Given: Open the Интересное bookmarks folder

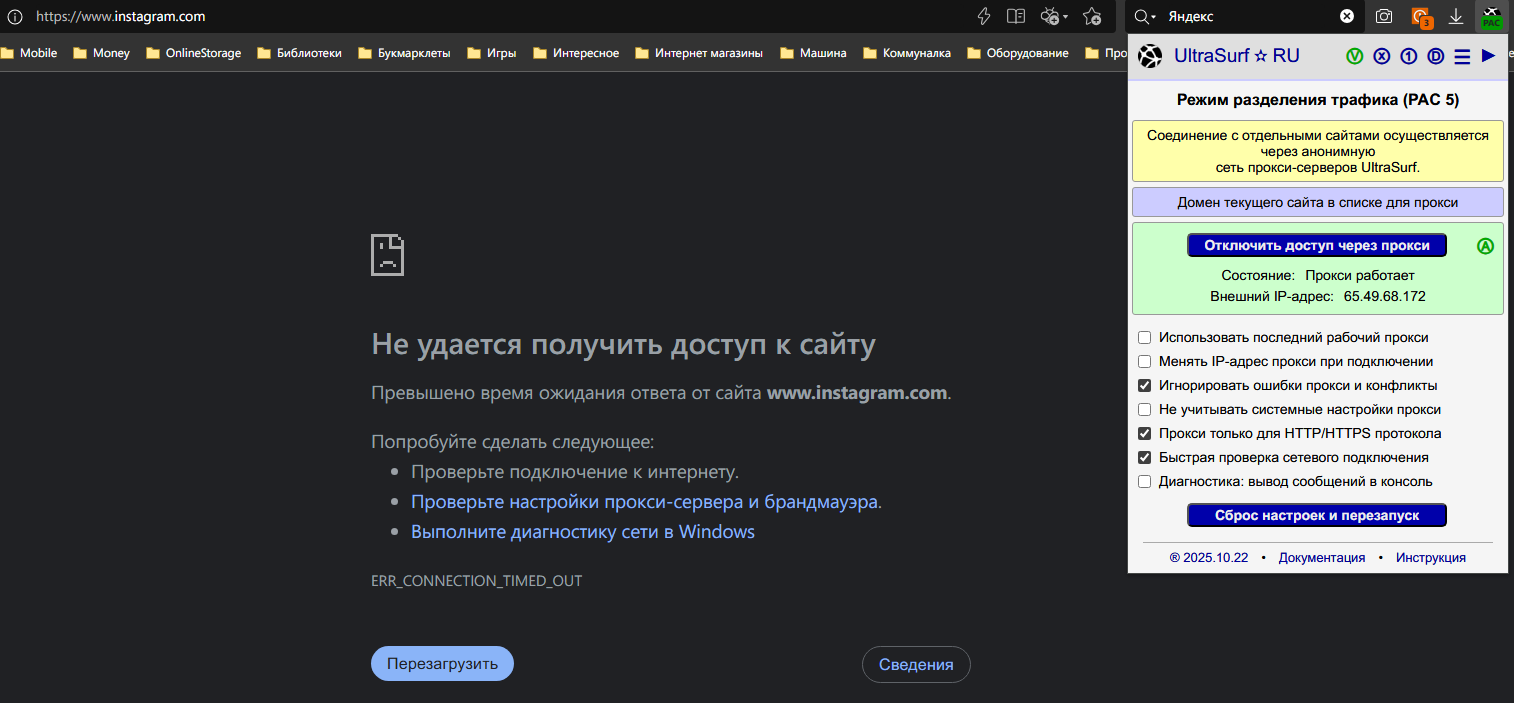Looking at the screenshot, I should pyautogui.click(x=575, y=53).
